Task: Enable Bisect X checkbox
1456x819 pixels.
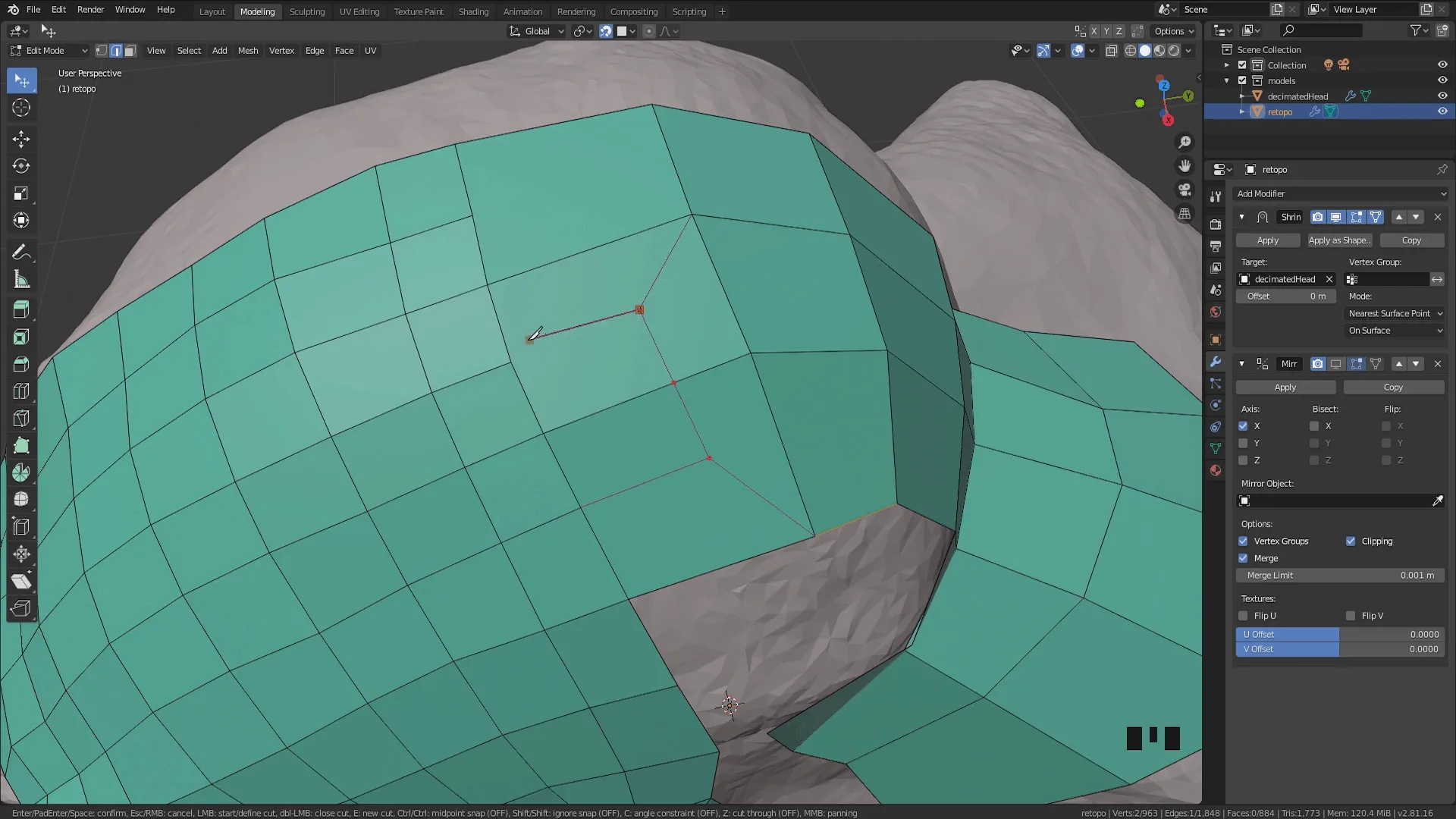Action: click(1314, 426)
